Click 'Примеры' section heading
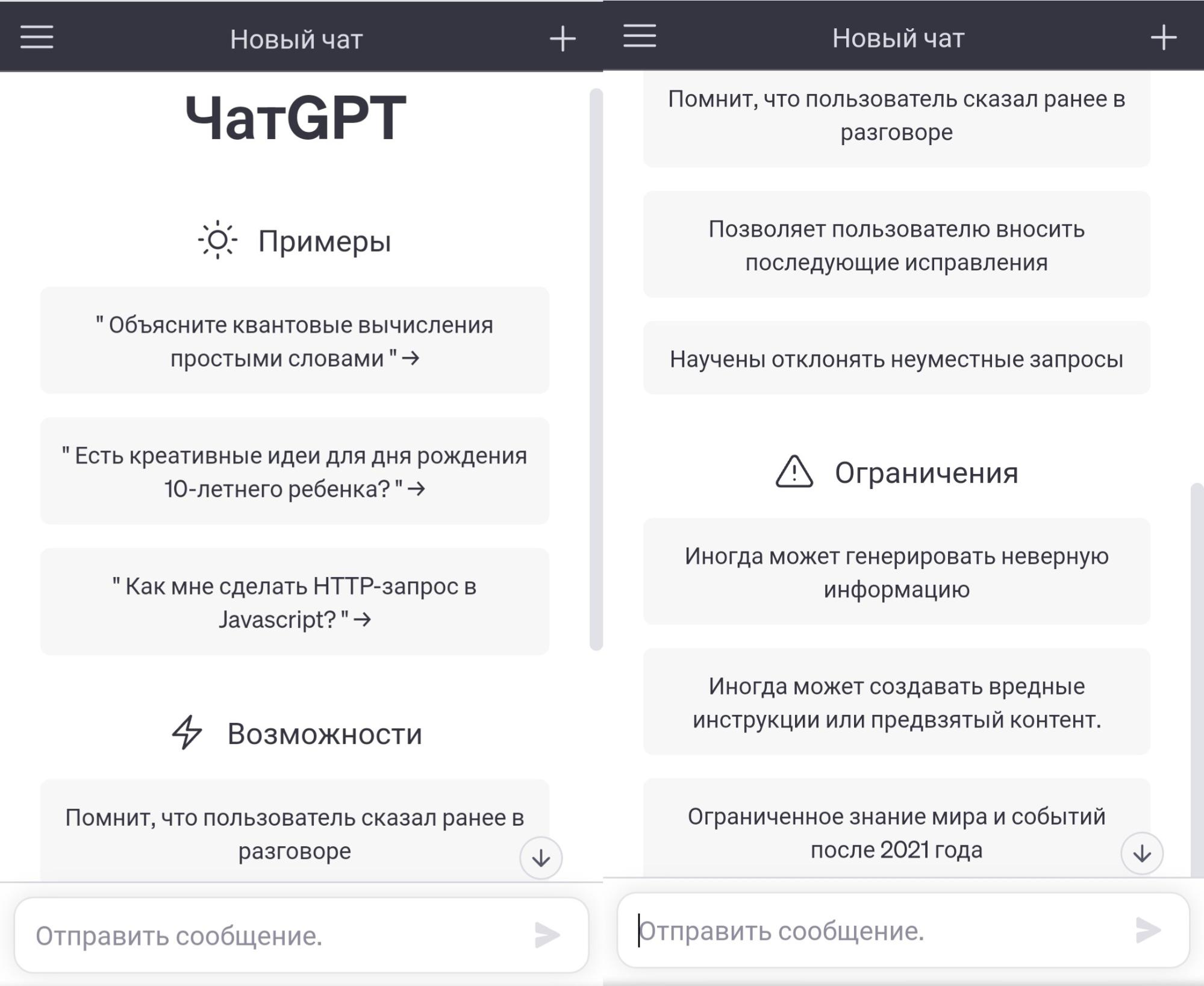1204x986 pixels. 325,241
